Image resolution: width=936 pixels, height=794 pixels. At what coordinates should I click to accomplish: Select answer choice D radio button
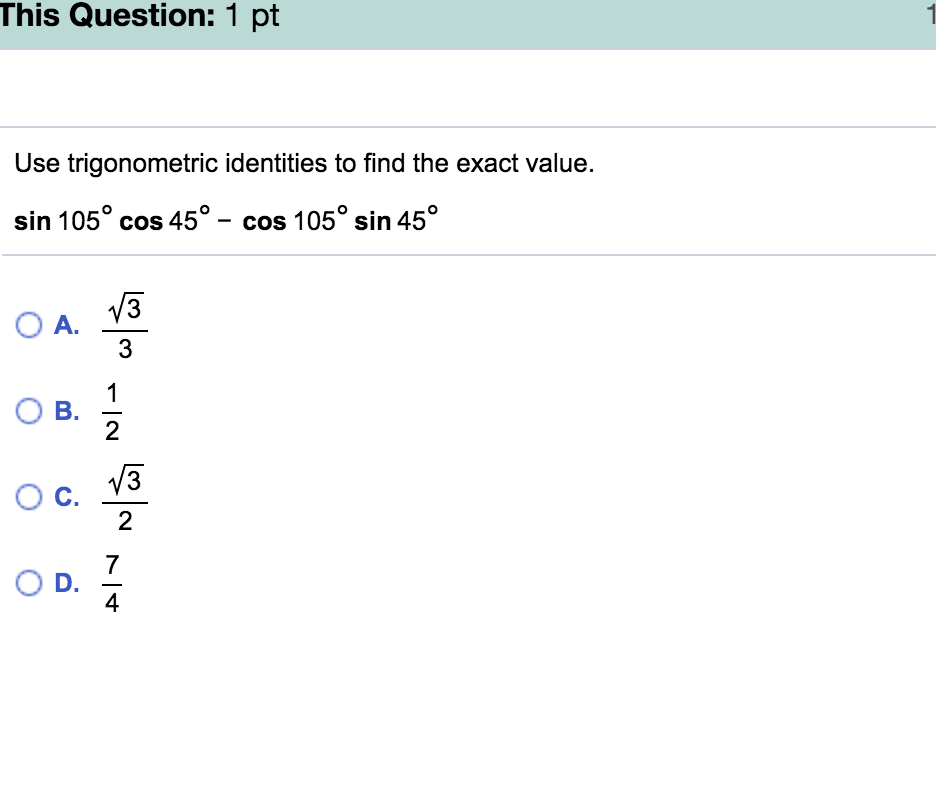[x=29, y=582]
